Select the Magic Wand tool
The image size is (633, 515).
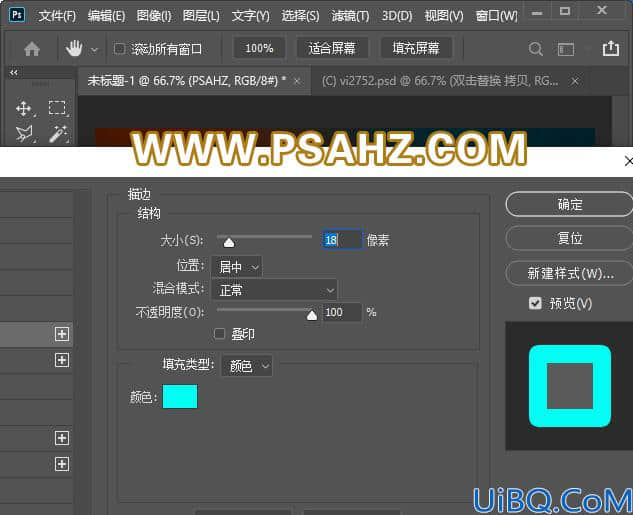[x=58, y=134]
